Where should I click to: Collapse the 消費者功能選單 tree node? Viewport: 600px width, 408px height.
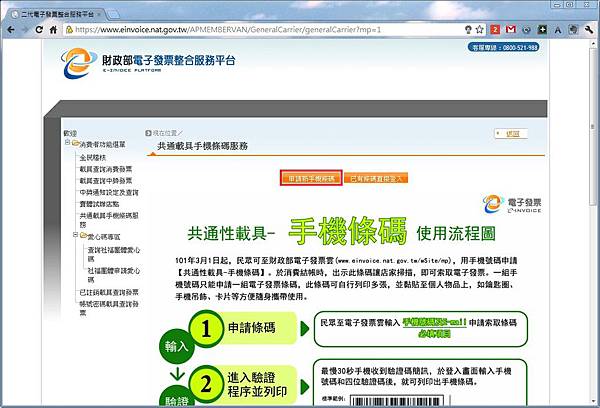[x=67, y=142]
